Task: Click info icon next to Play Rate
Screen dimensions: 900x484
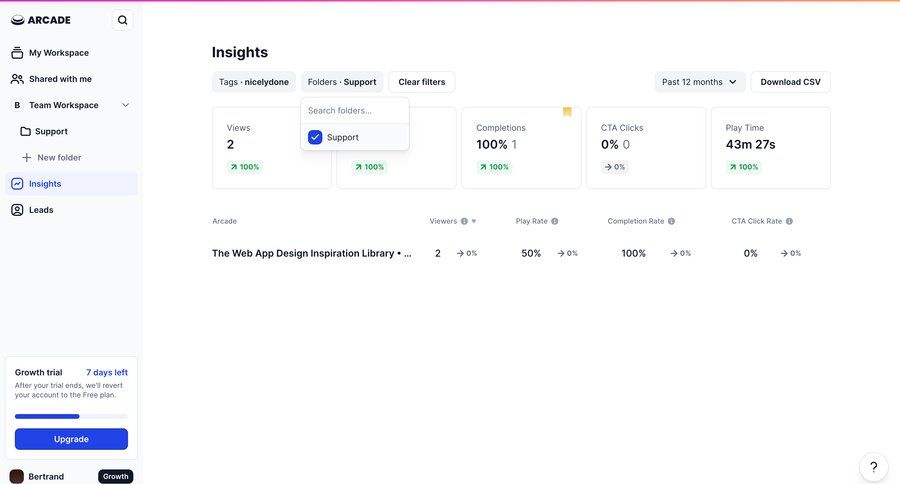Action: [555, 221]
